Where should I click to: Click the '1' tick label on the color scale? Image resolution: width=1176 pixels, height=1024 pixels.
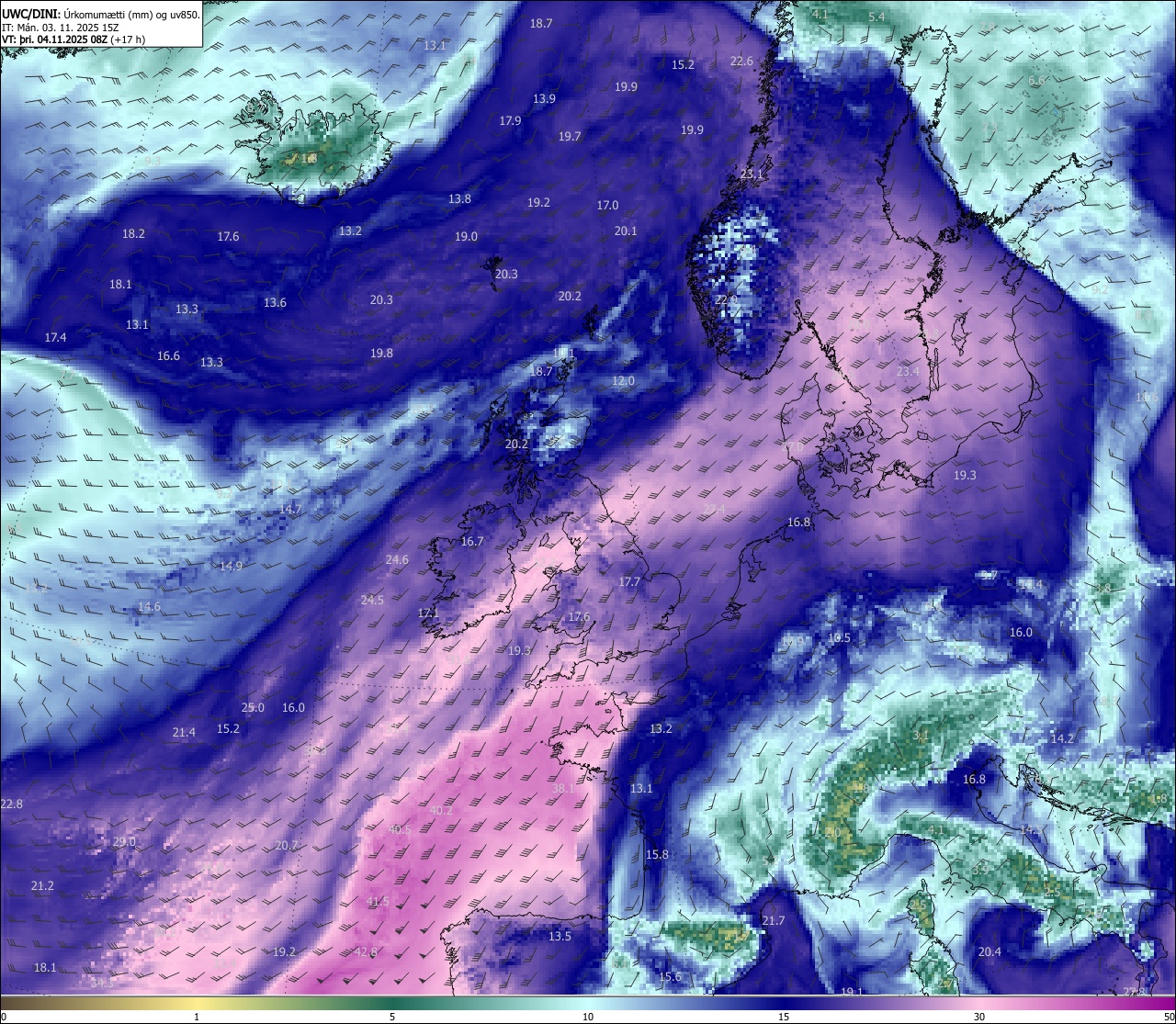pos(197,1018)
